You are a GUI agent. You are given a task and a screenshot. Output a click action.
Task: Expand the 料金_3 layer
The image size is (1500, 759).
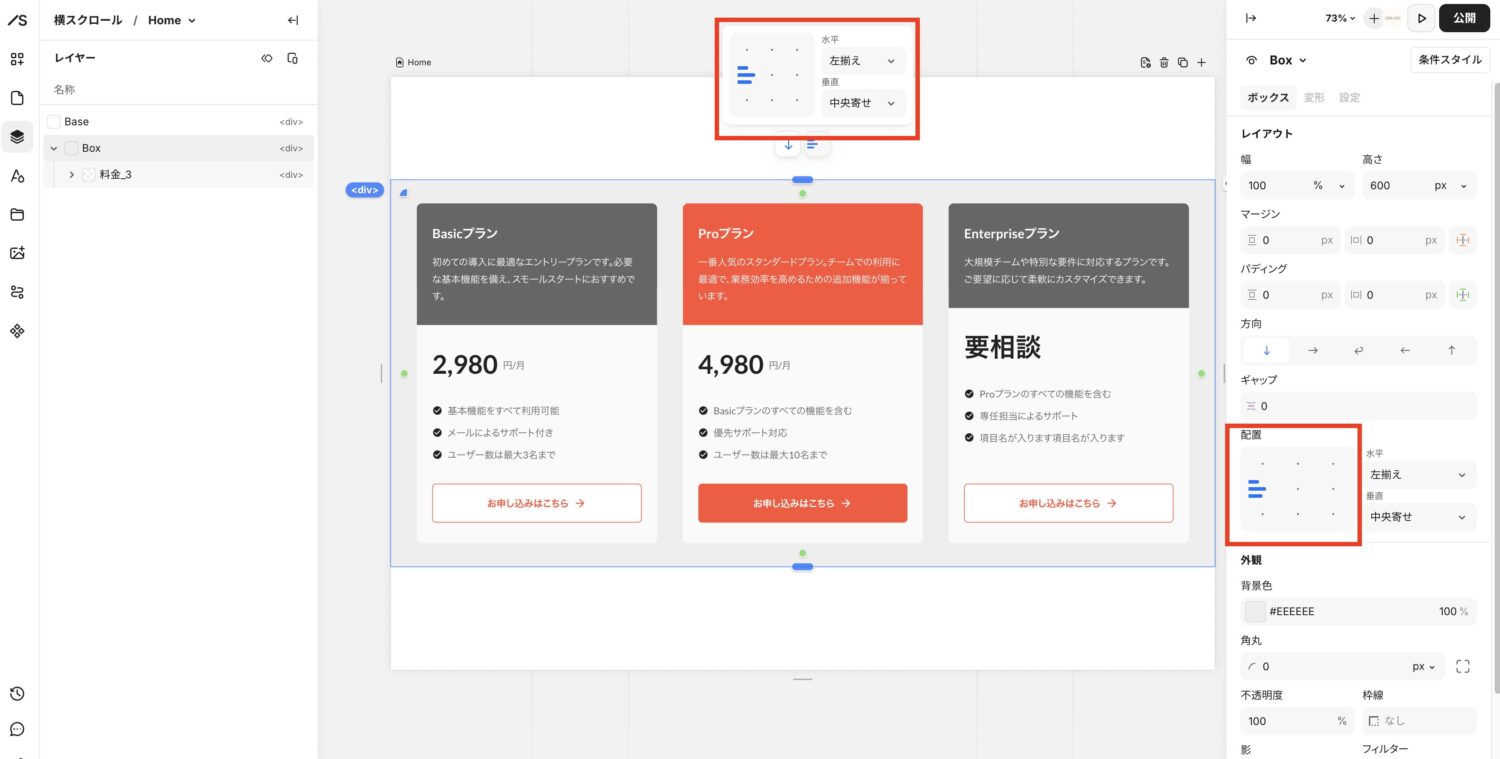tap(71, 174)
